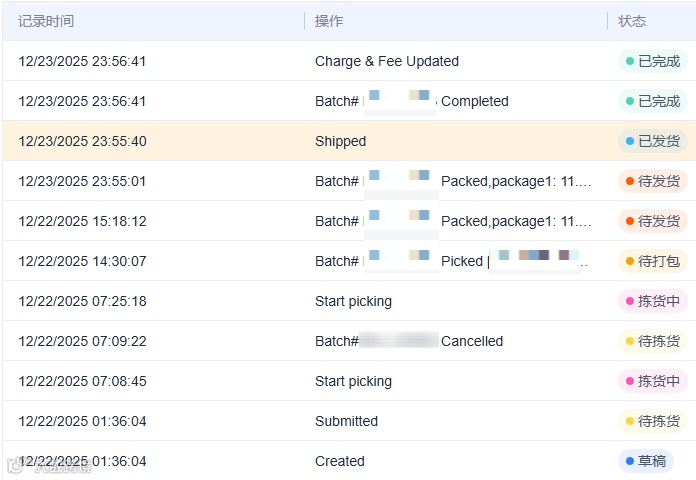Click the timestamp 12/22/2025 14:30:07
The height and width of the screenshot is (480, 696).
coord(82,261)
